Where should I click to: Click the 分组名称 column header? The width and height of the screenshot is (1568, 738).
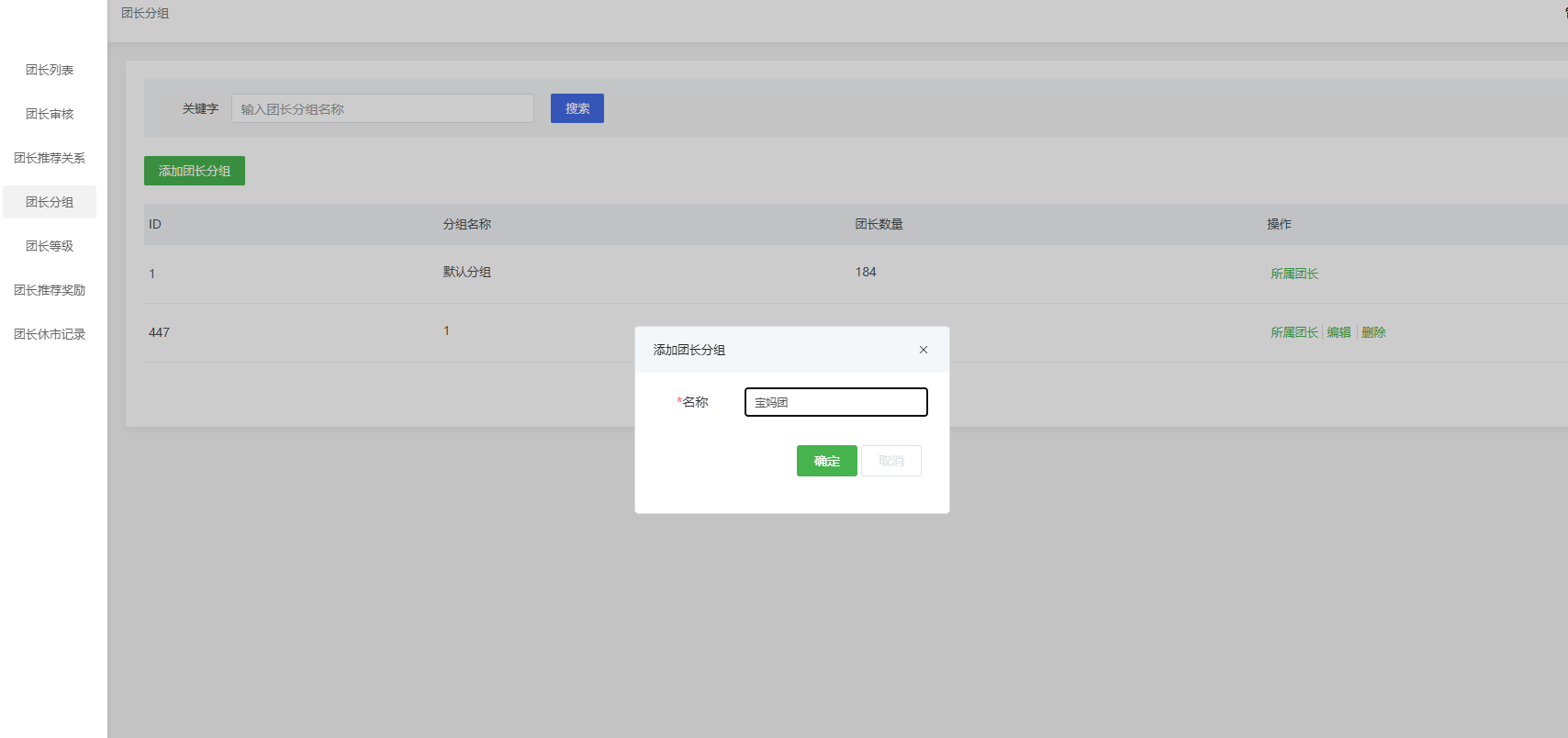tap(466, 224)
